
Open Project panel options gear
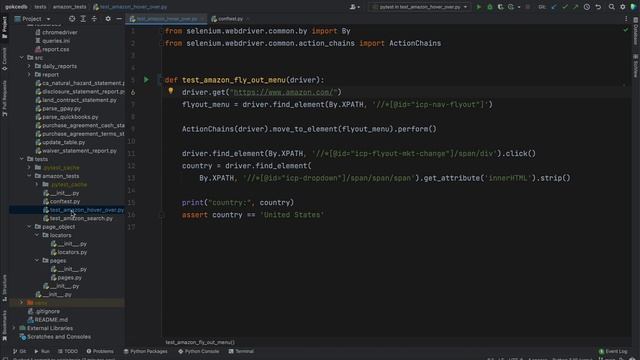coord(108,19)
